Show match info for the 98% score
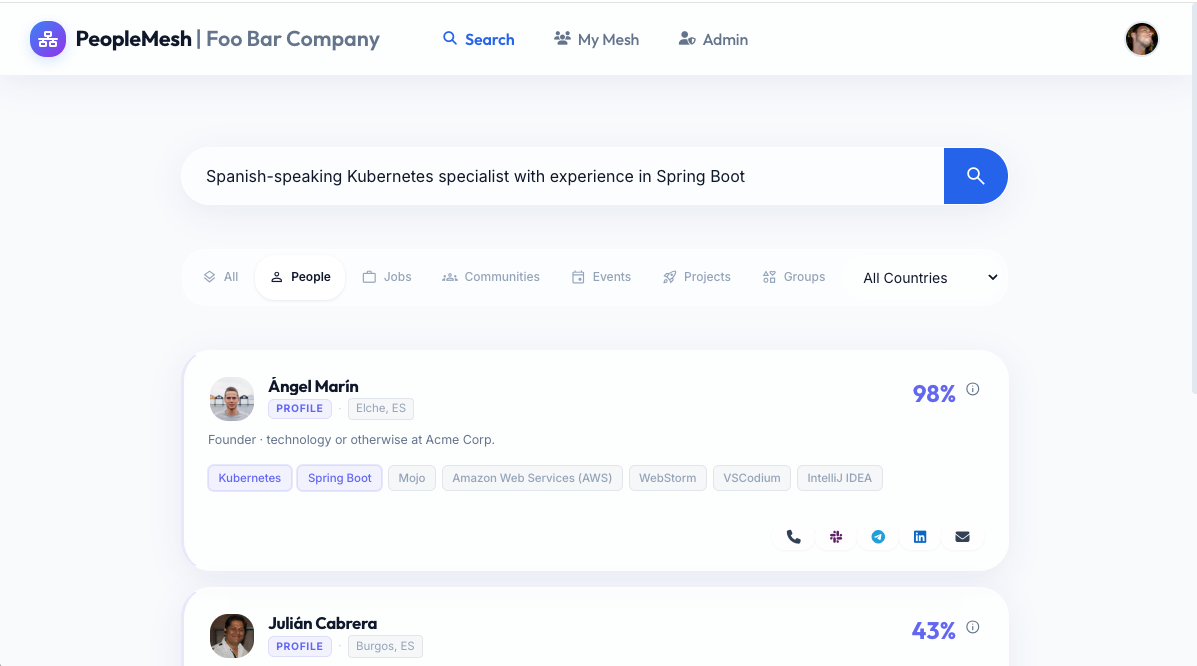Viewport: 1197px width, 666px height. pyautogui.click(x=973, y=390)
